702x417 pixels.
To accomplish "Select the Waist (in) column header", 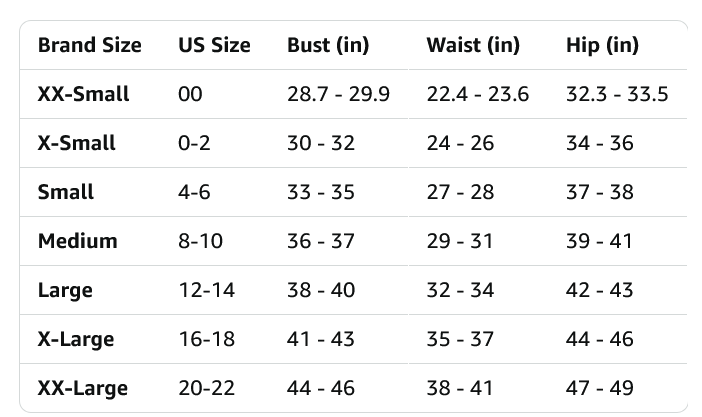I will tap(473, 45).
